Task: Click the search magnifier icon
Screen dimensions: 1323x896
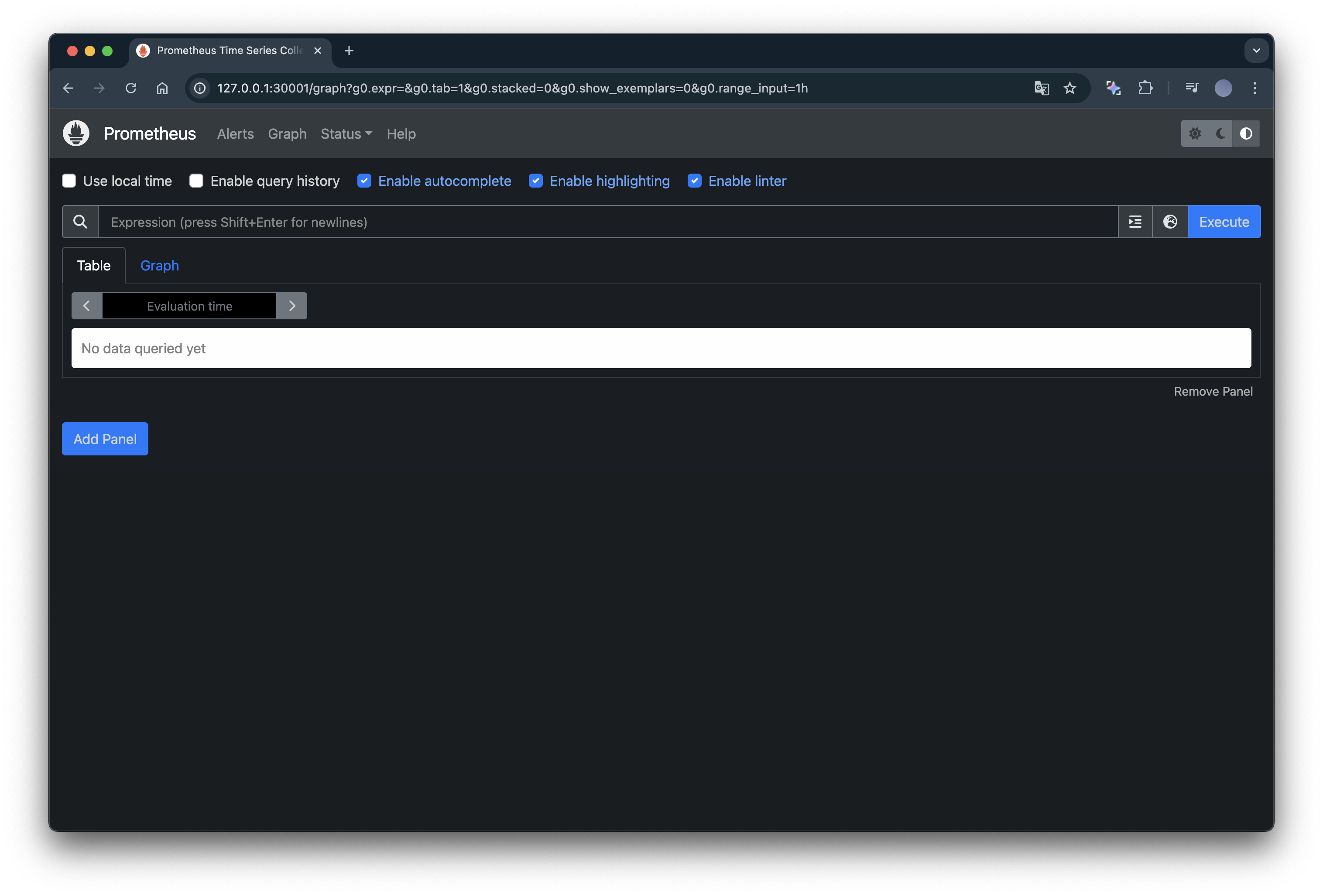Action: coord(80,222)
